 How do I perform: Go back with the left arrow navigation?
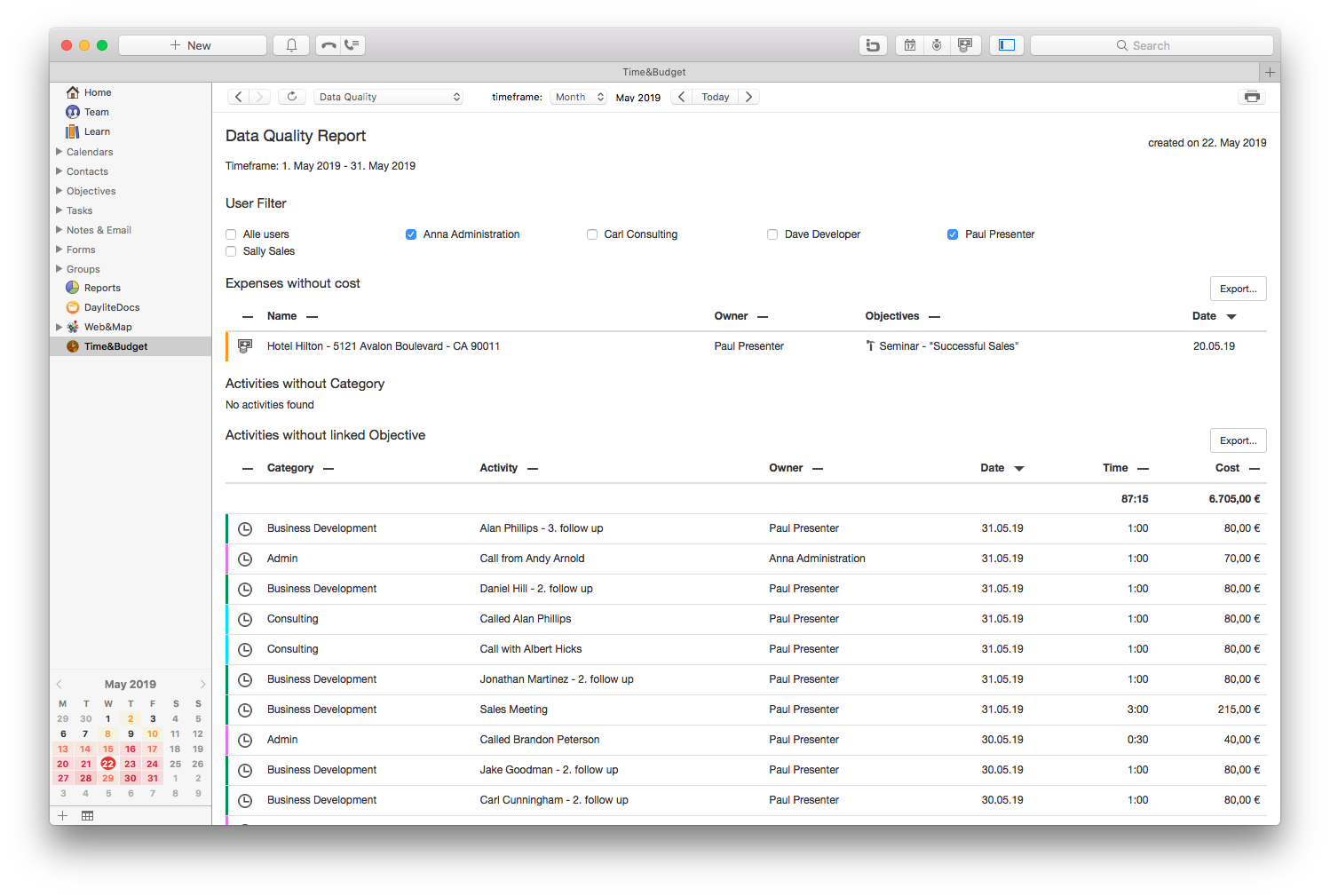[238, 97]
